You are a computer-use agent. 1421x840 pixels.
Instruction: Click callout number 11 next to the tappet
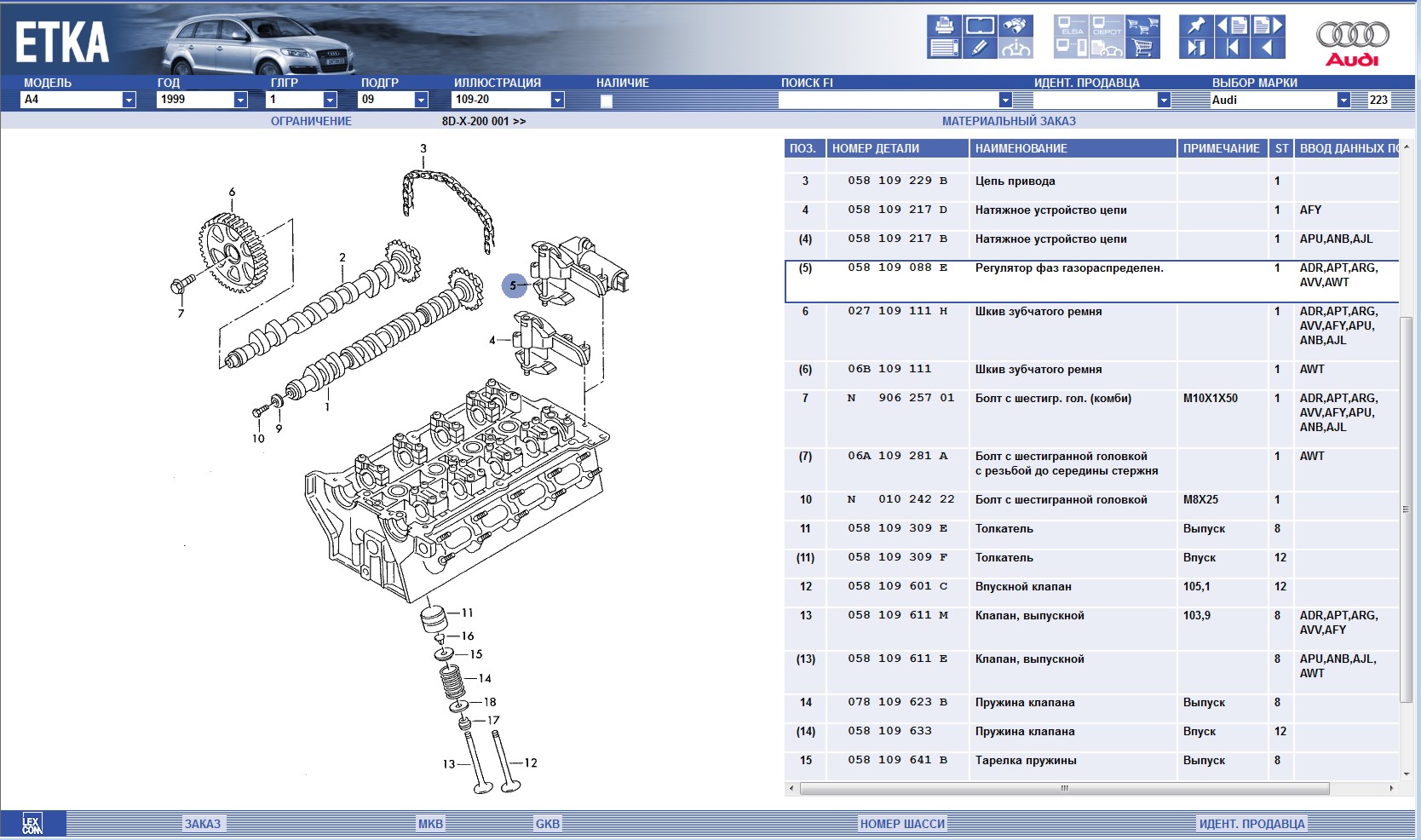coord(467,613)
